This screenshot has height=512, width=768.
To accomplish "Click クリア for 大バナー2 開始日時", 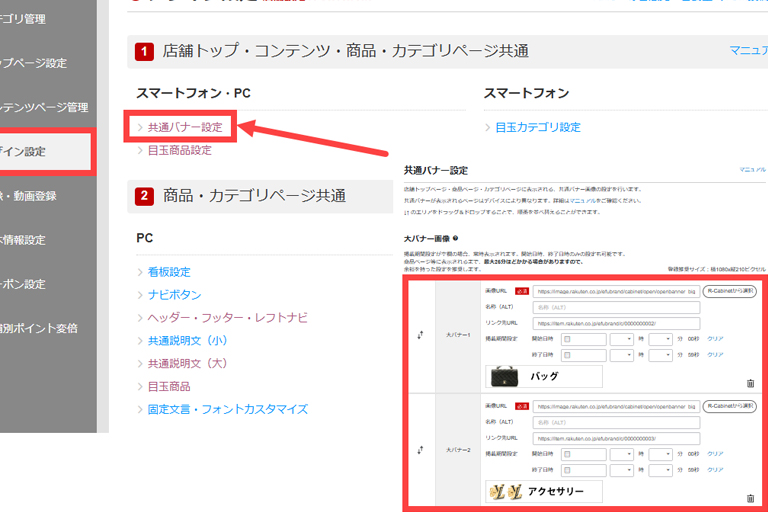I will coord(715,454).
